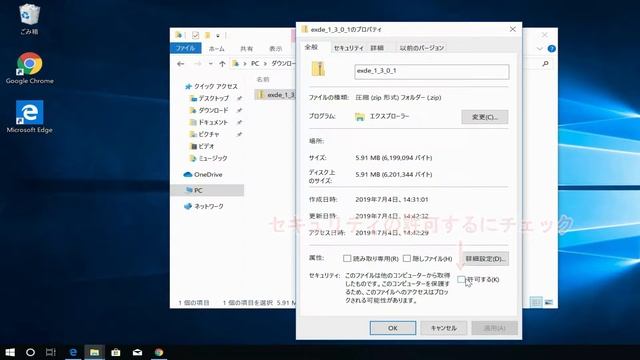
Task: Select OneDrive in navigation pane
Action: coord(203,174)
